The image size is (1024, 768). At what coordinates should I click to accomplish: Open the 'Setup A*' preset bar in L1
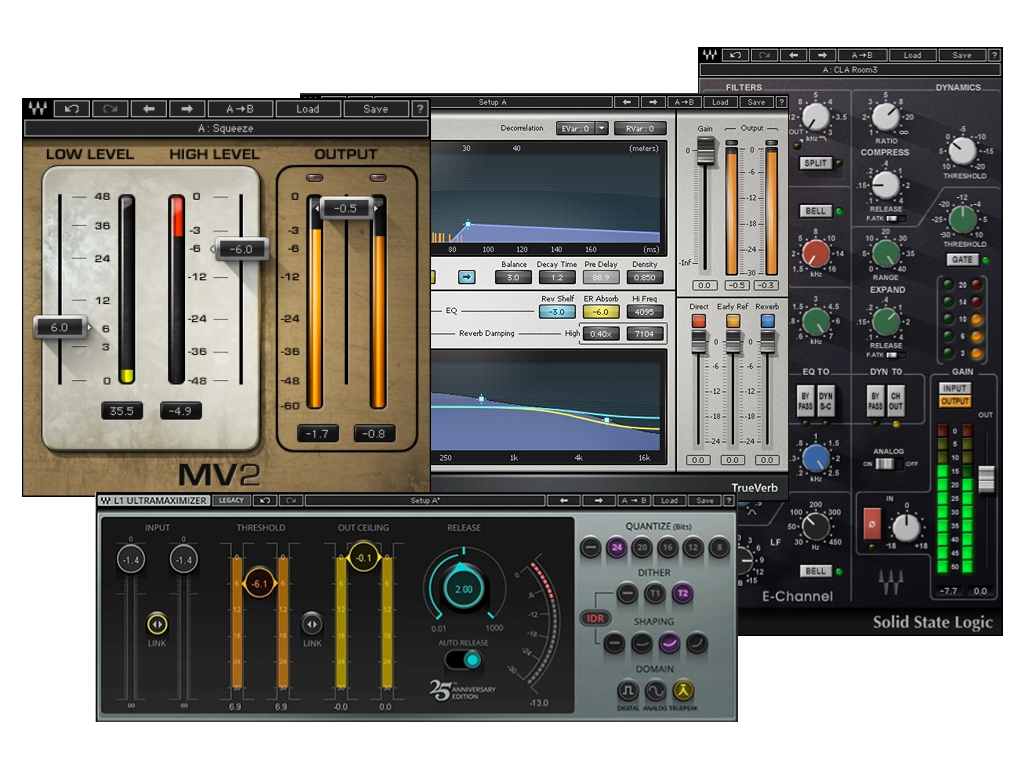tap(425, 500)
